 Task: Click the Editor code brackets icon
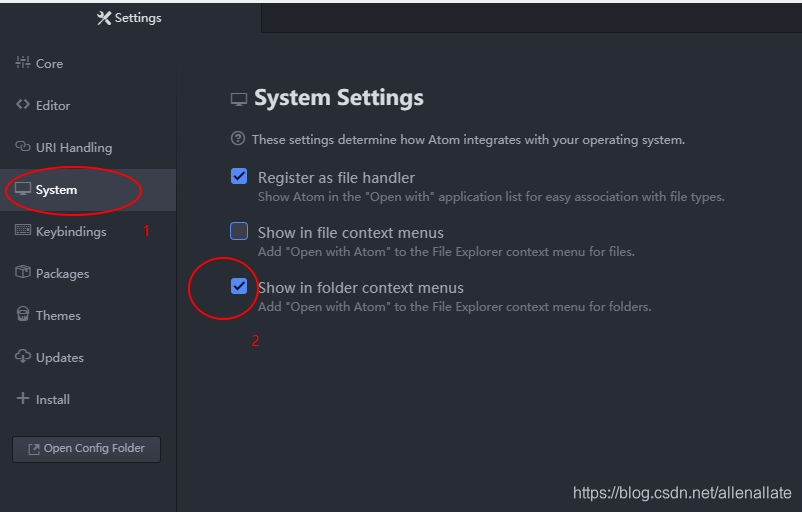click(x=23, y=104)
